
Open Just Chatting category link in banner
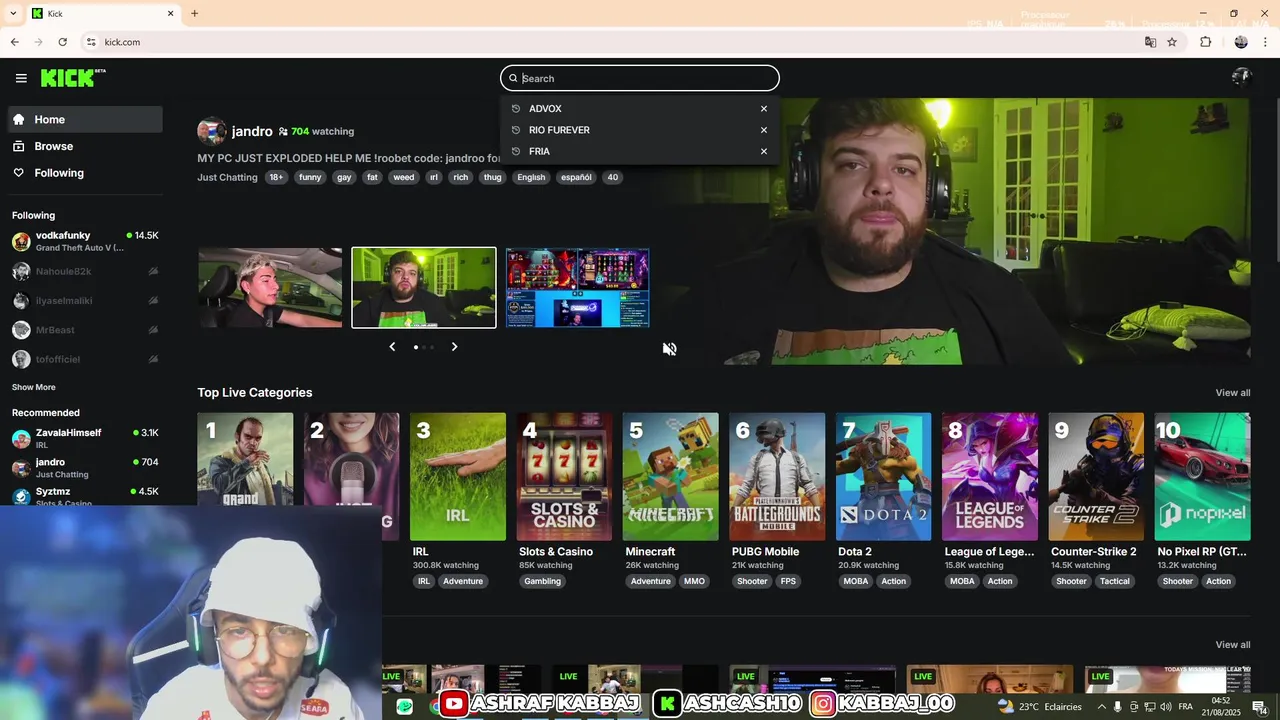click(x=227, y=177)
